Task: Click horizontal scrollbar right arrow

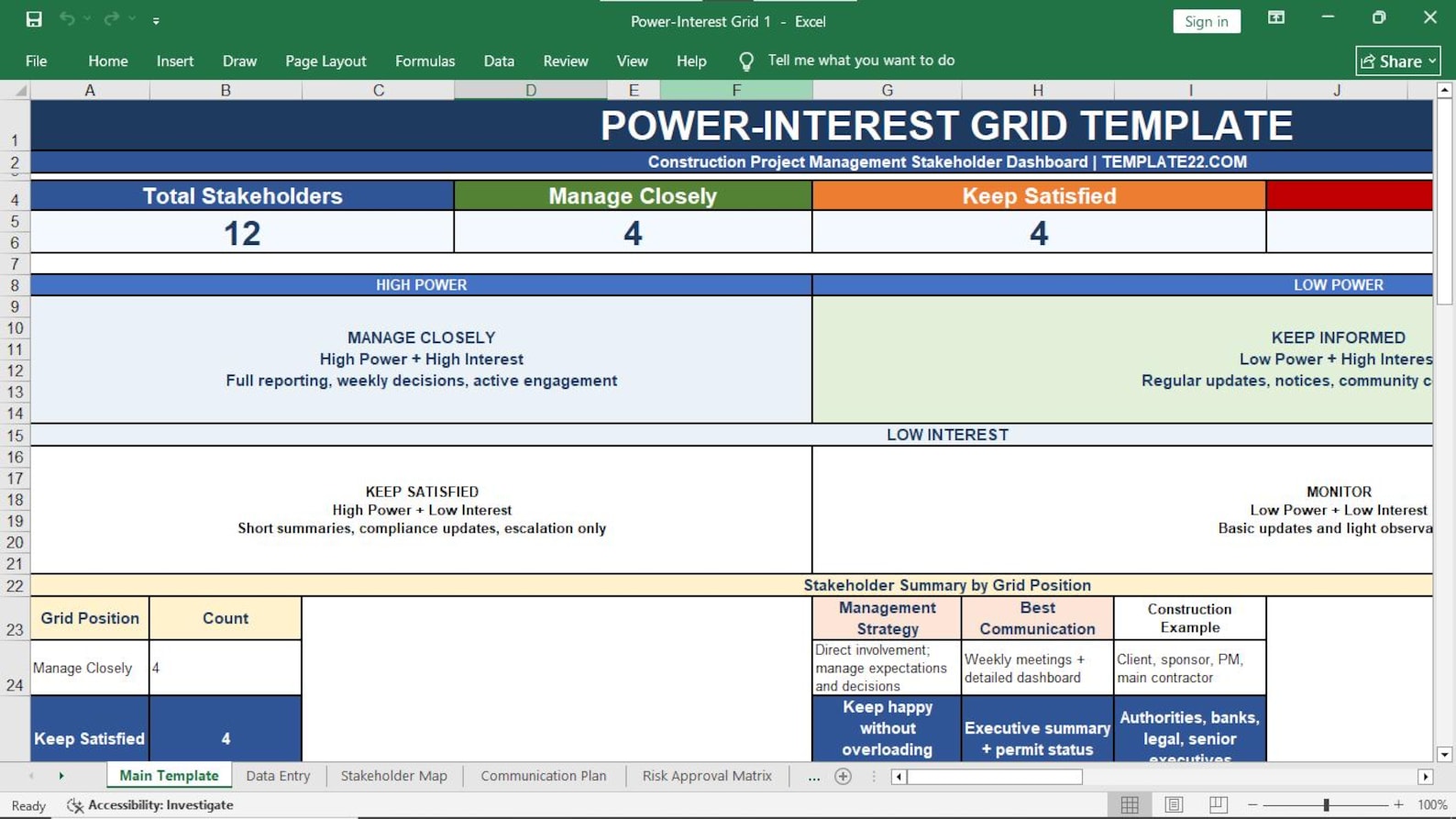Action: pyautogui.click(x=1425, y=777)
